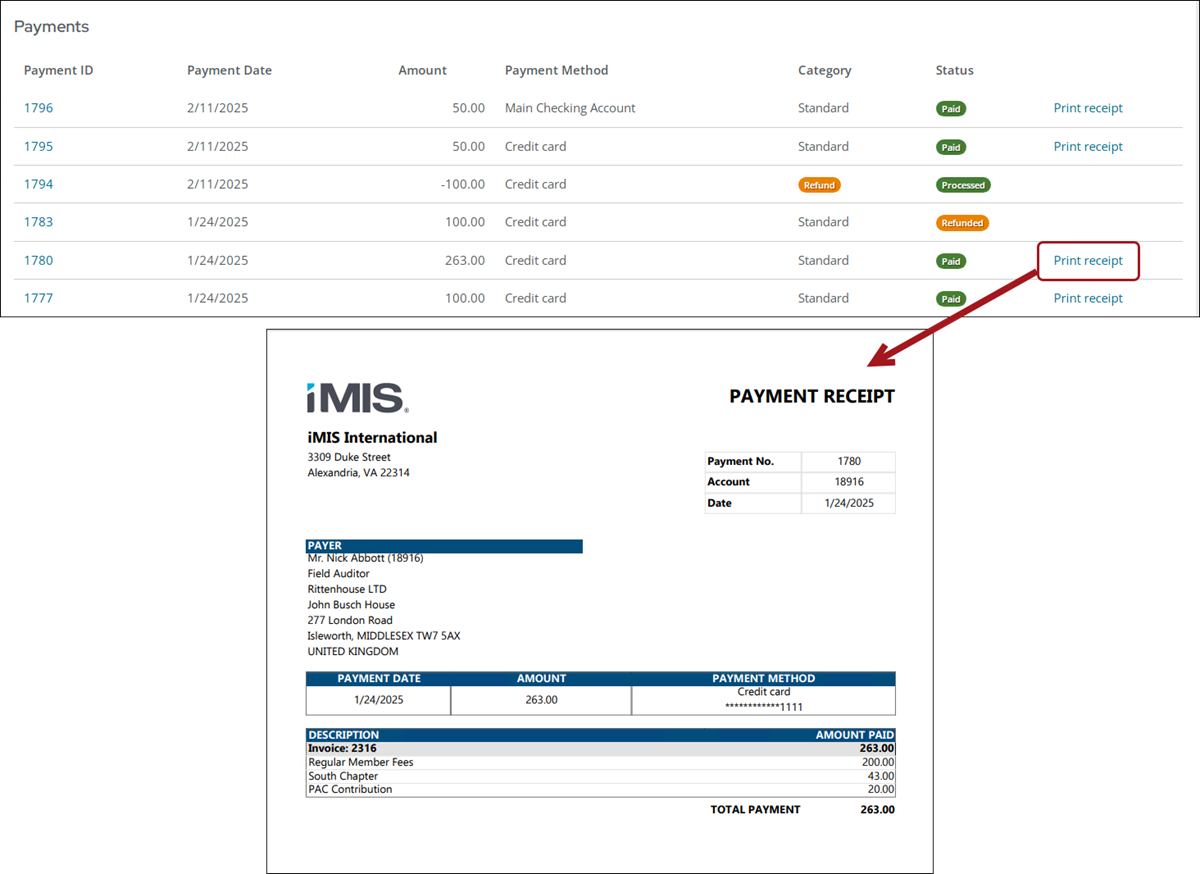Viewport: 1200px width, 874px height.
Task: Open payment 1780
Action: click(x=38, y=260)
